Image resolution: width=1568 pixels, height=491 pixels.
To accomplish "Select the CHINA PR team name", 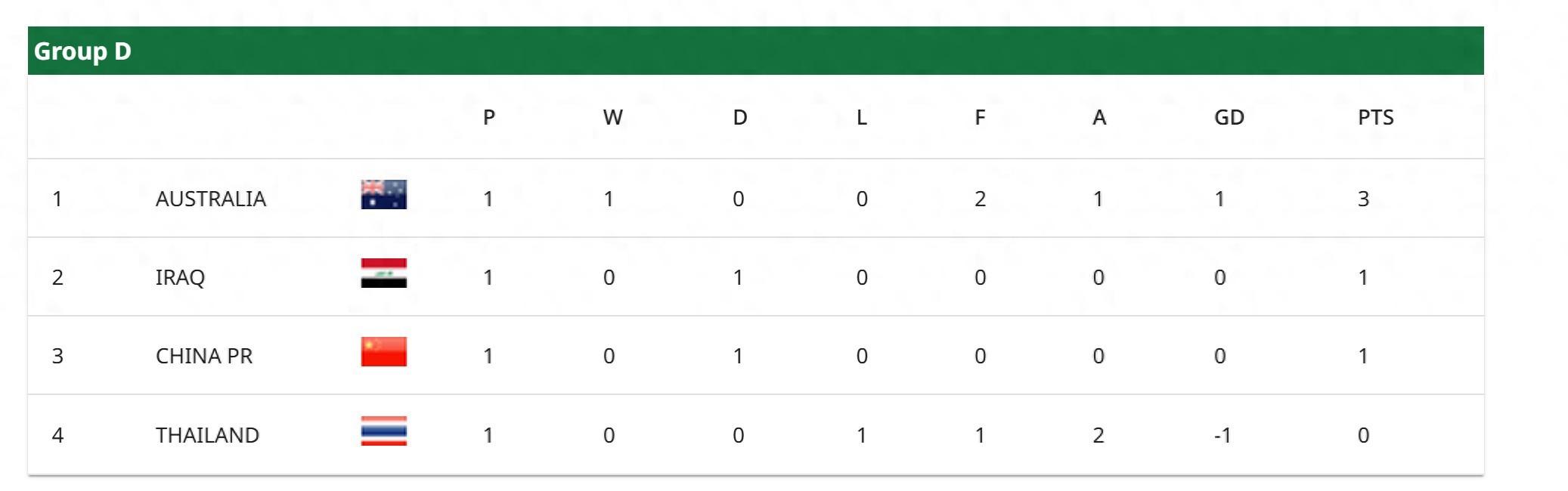I will tap(204, 356).
